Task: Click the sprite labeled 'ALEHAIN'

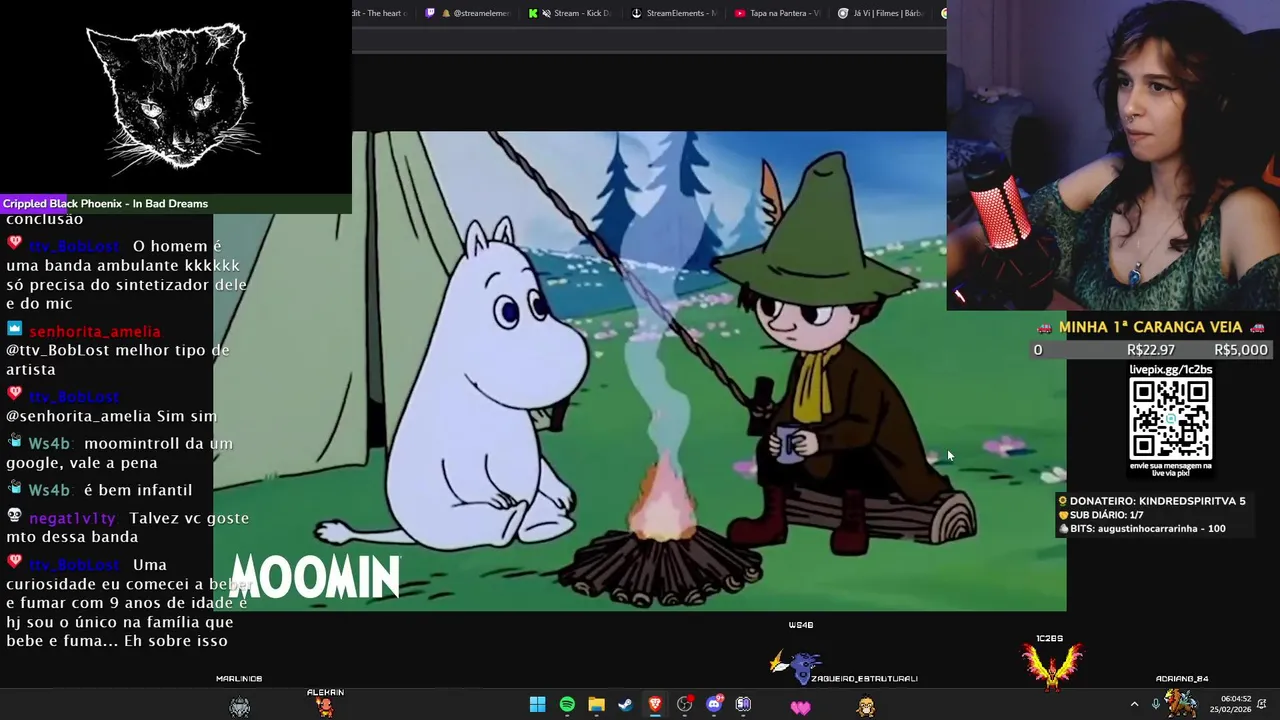Action: [325, 706]
